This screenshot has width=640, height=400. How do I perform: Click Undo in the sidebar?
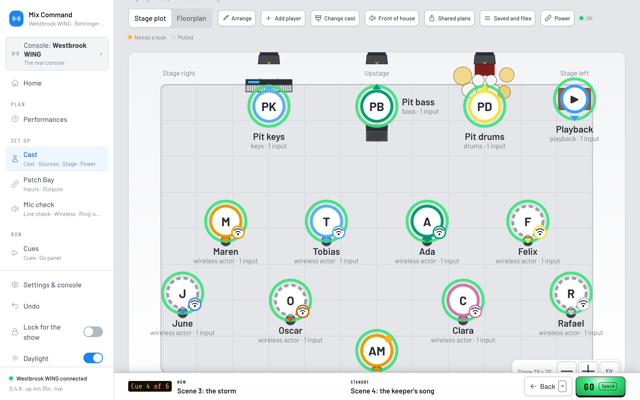[x=57, y=306]
